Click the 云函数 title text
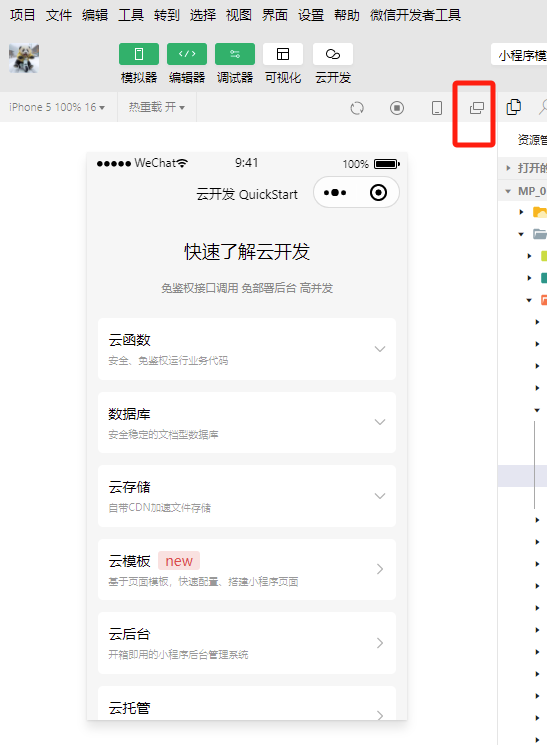 (129, 340)
